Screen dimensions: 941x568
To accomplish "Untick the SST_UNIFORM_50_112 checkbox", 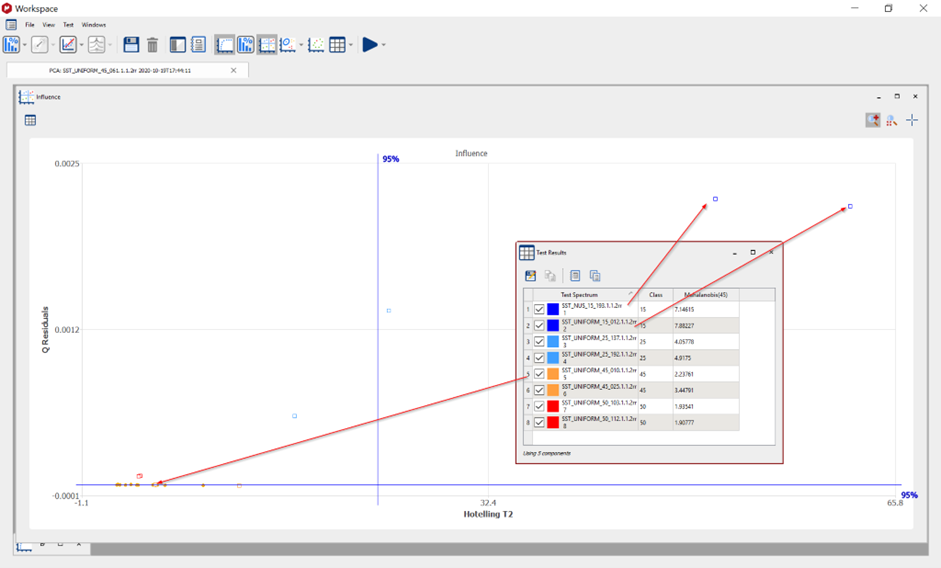I will [540, 423].
